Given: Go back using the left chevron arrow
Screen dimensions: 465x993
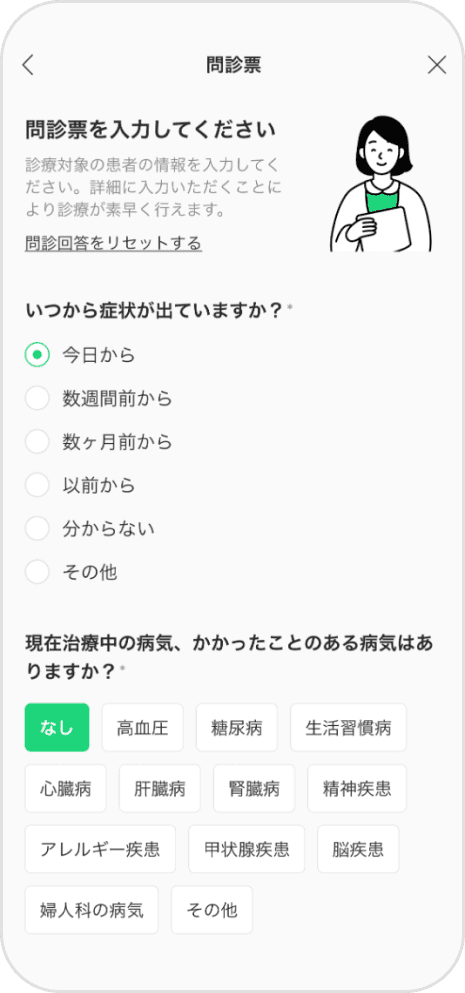Looking at the screenshot, I should pyautogui.click(x=28, y=65).
